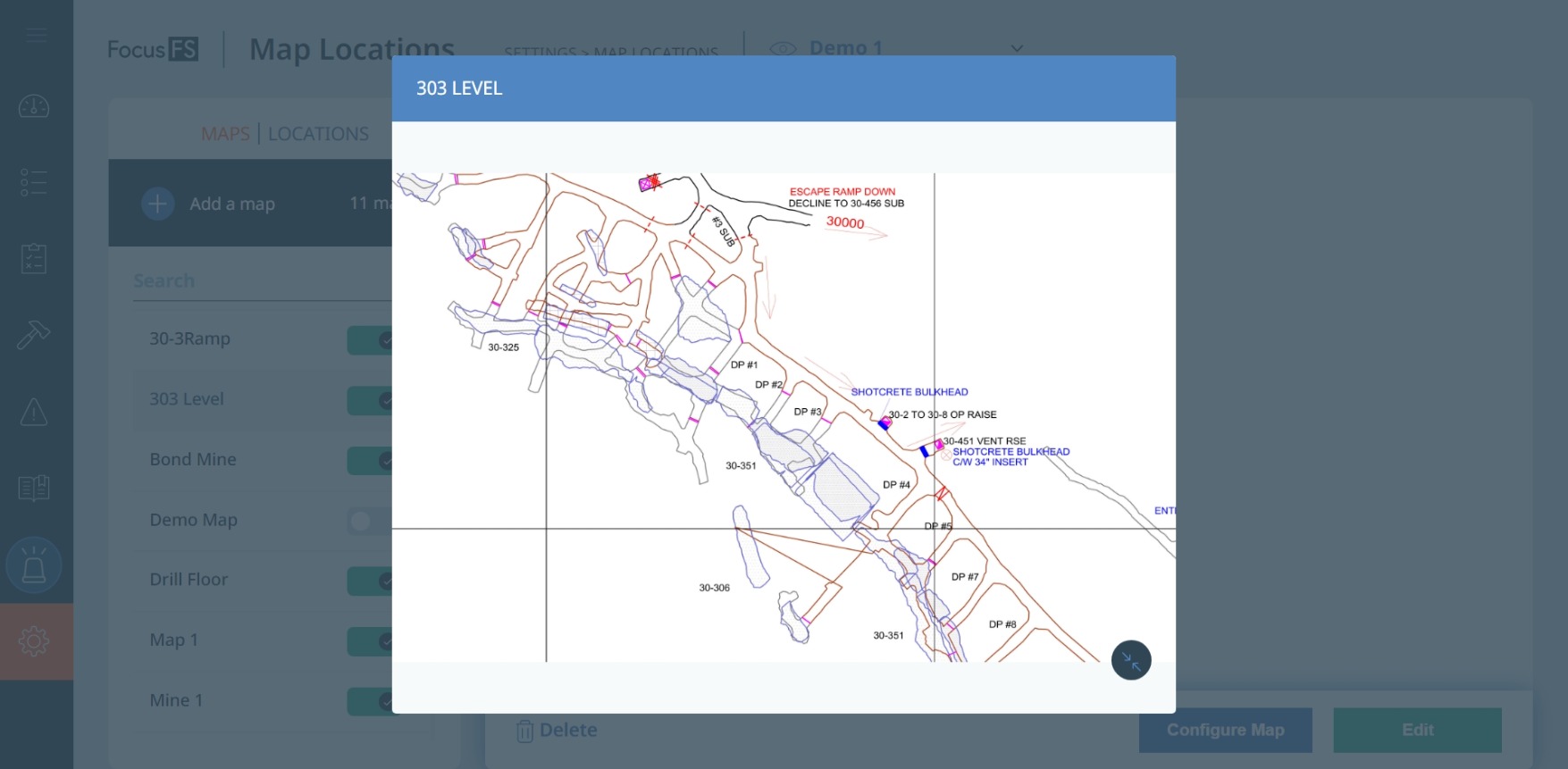Click the SHOTCRETE BULKHEAD label near OP RAISE
The height and width of the screenshot is (769, 1568).
pyautogui.click(x=910, y=392)
